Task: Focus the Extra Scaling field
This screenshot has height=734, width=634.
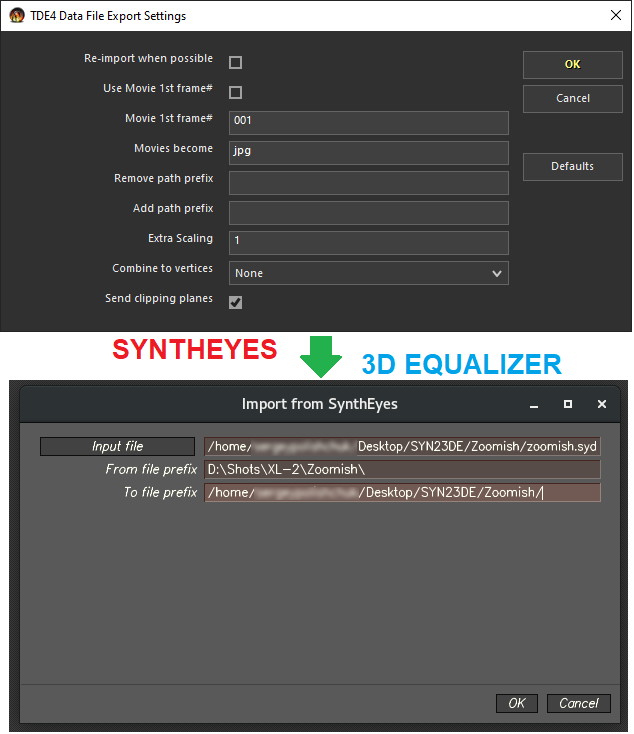Action: (369, 242)
